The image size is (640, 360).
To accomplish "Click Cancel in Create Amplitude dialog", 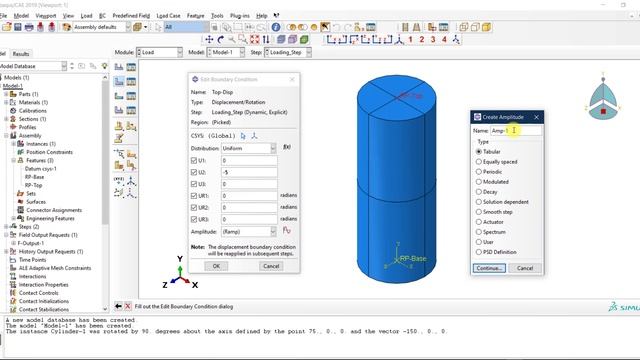I will click(x=525, y=268).
